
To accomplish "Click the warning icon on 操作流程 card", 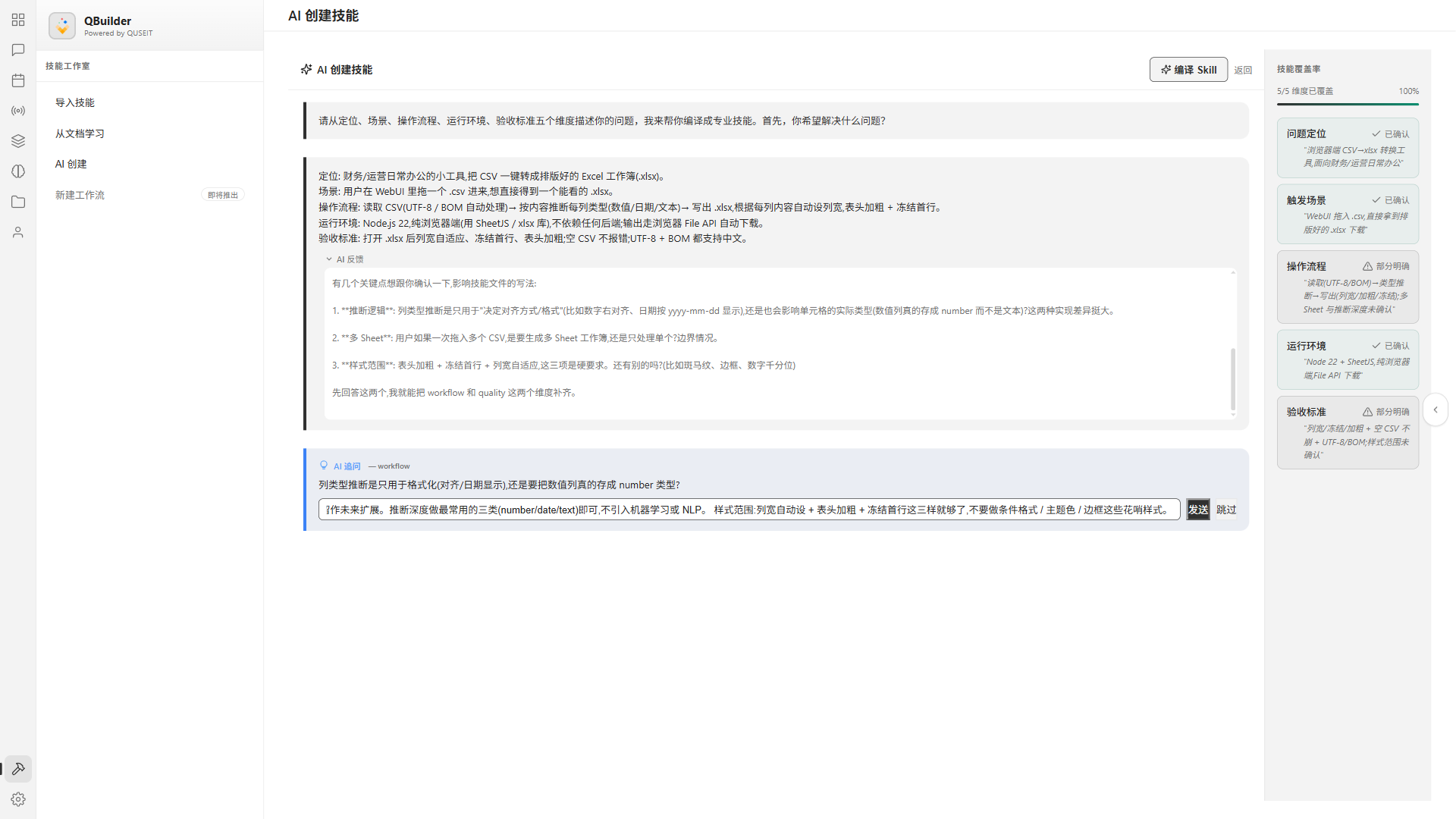I will tap(1367, 266).
